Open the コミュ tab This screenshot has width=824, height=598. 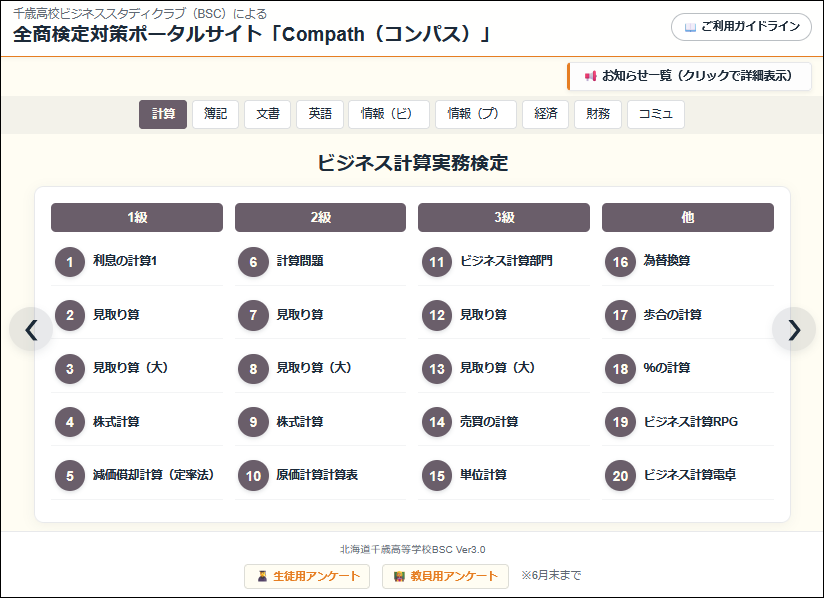tap(656, 114)
